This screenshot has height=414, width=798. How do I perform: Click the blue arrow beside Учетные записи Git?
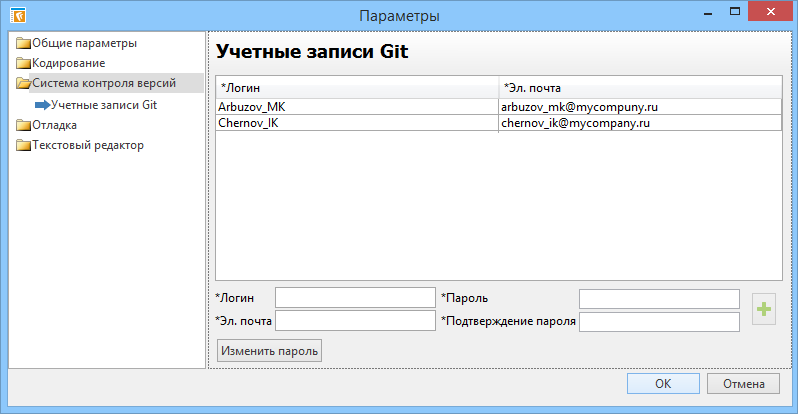click(x=41, y=104)
